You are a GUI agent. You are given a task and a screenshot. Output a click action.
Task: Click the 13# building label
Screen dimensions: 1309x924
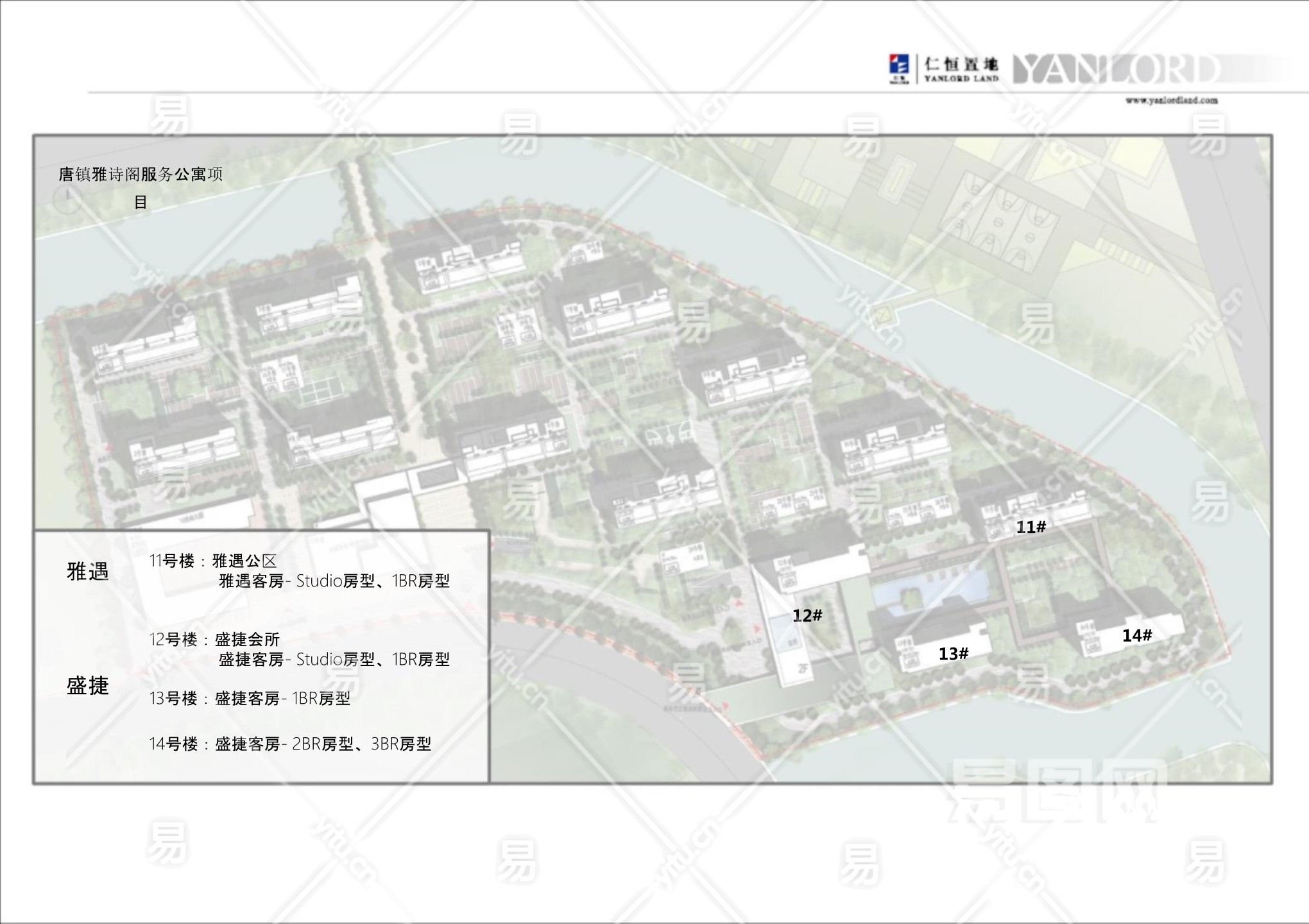953,654
